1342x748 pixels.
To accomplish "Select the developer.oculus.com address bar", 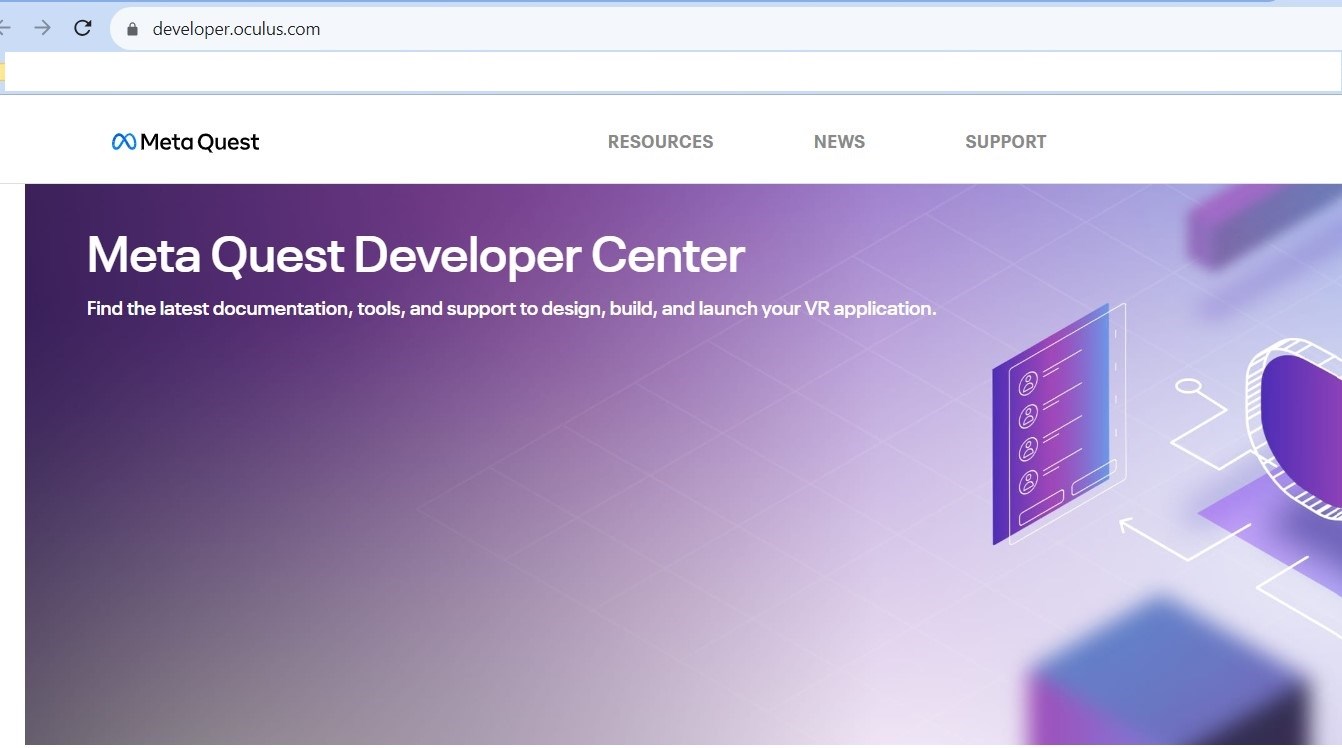I will coord(725,29).
